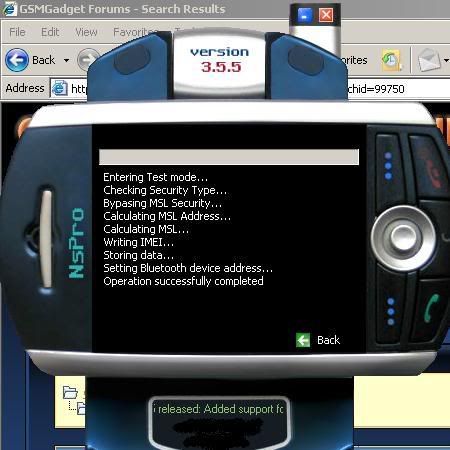450x450 pixels.
Task: Open the Back history dropdown arrow
Action: point(66,60)
